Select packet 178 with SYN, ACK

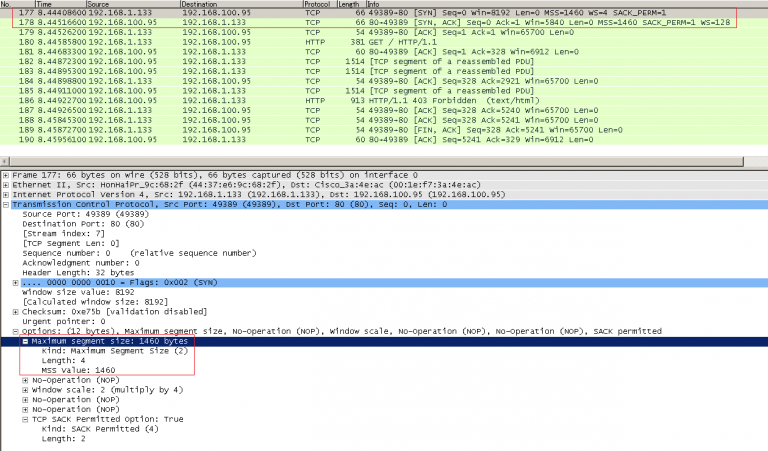click(x=300, y=24)
